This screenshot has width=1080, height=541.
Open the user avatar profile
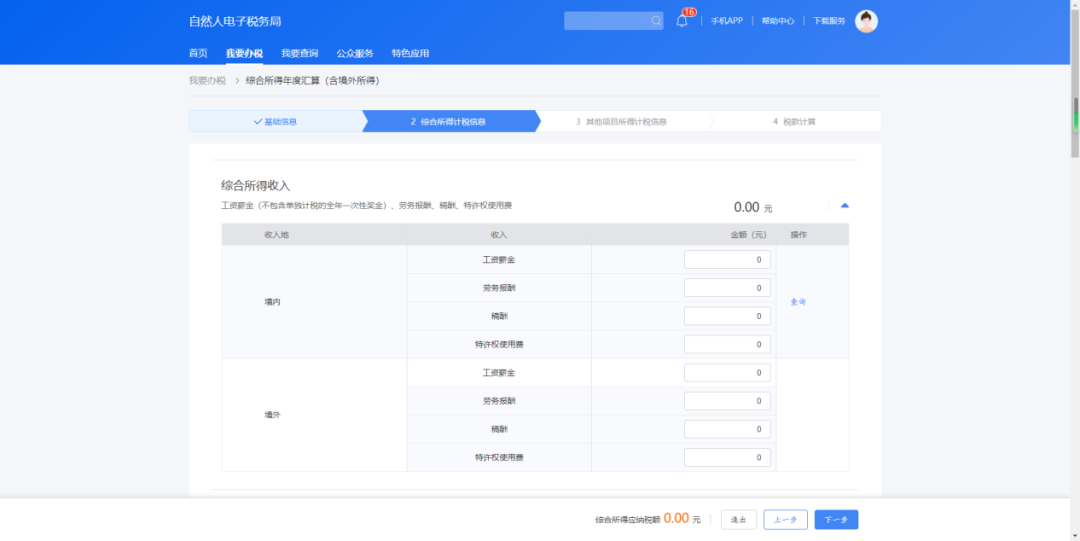pyautogui.click(x=866, y=21)
